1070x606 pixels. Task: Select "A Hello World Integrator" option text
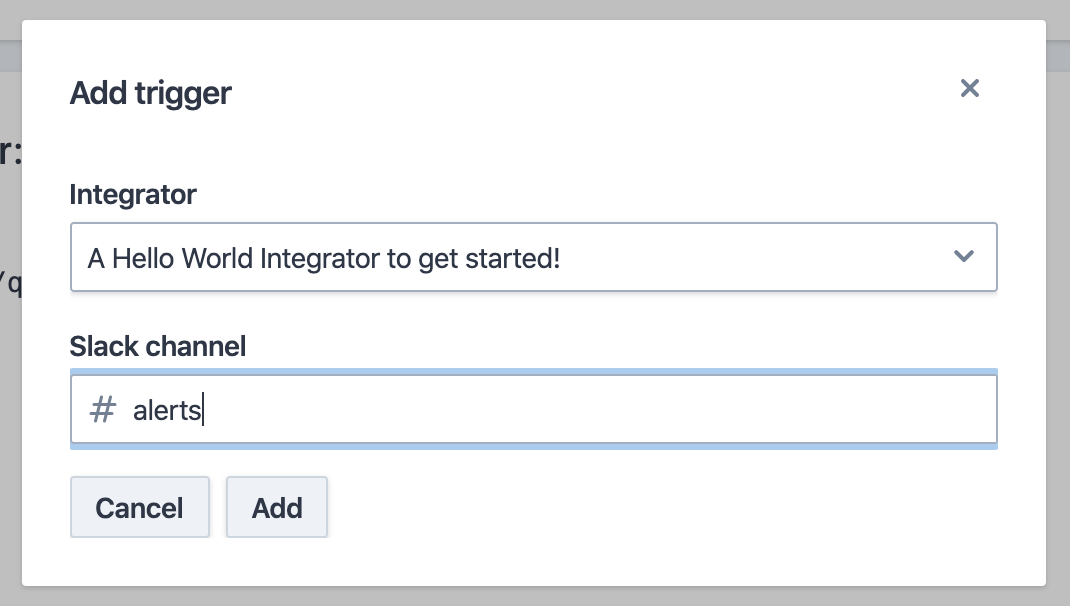pos(324,258)
